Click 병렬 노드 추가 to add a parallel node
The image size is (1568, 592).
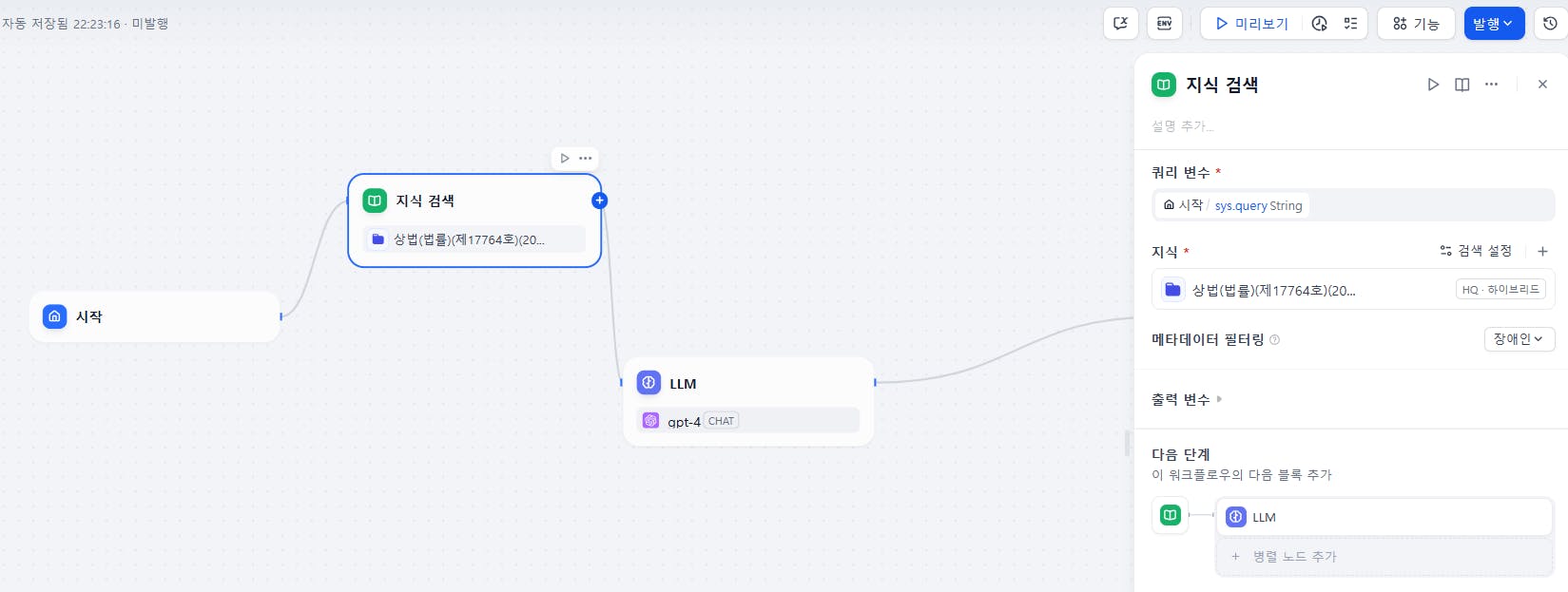[1384, 557]
